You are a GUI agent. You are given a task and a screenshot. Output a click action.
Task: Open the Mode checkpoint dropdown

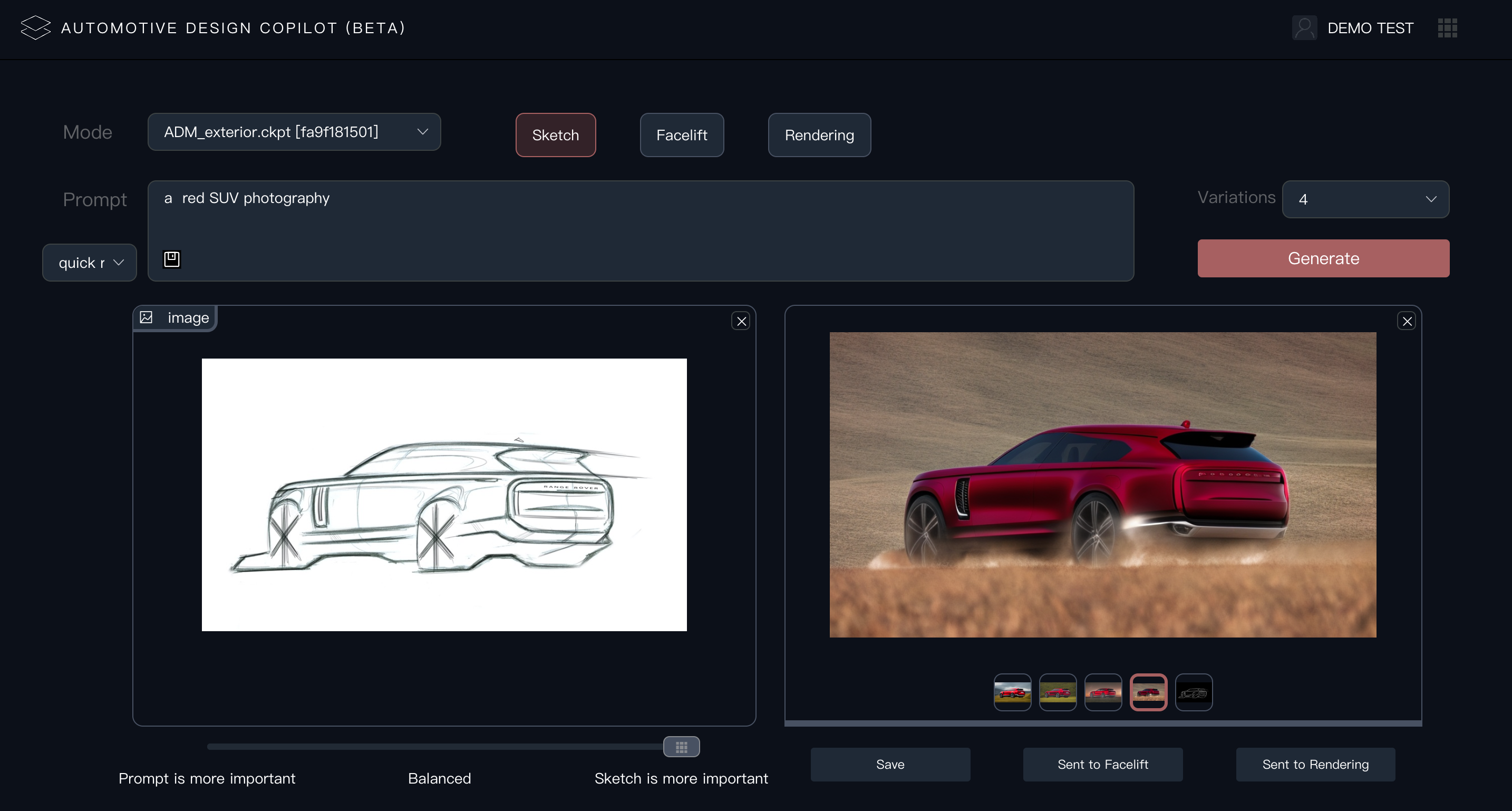tap(294, 132)
